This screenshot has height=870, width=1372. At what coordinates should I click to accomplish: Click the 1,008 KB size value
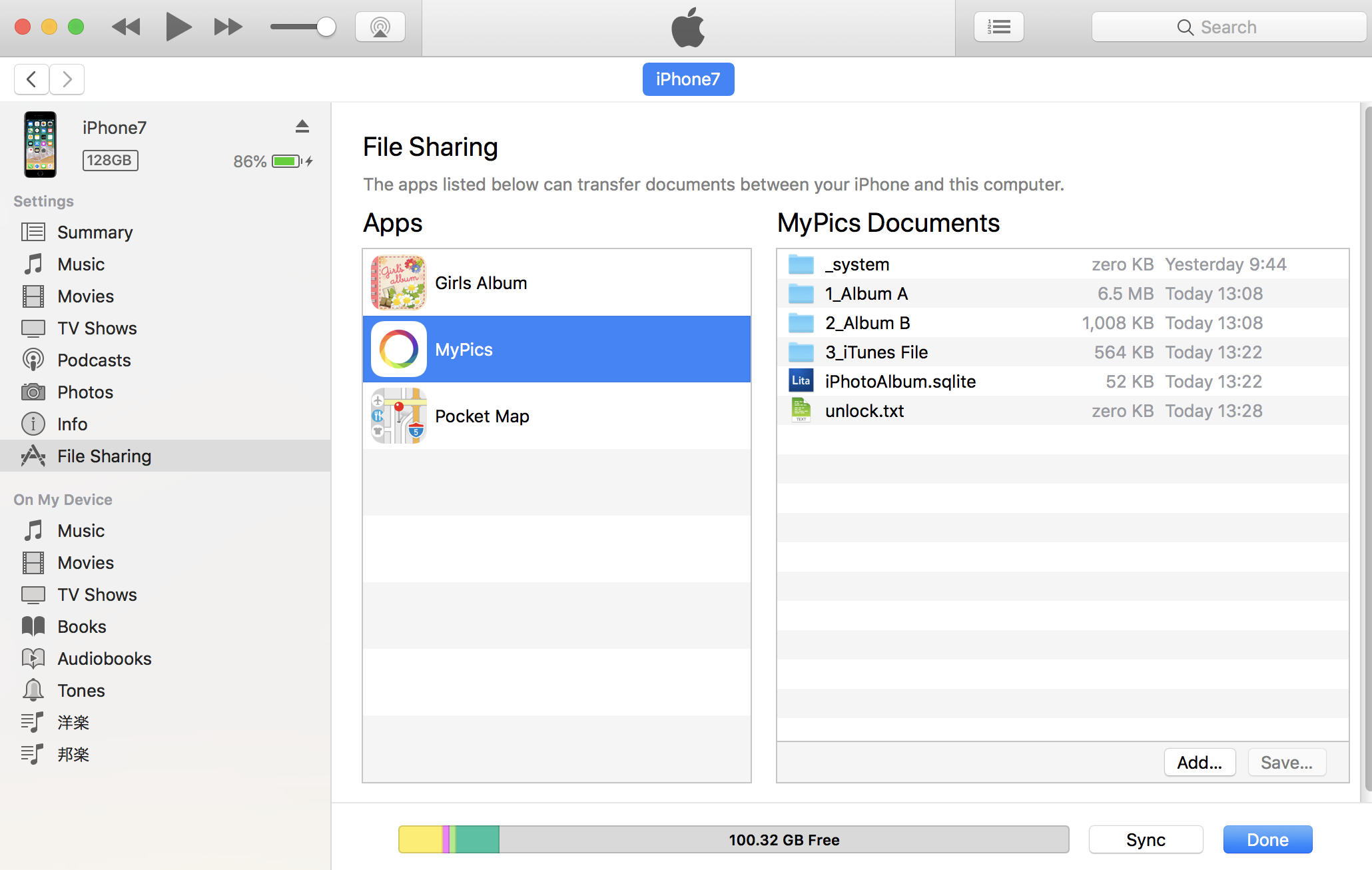click(1118, 323)
